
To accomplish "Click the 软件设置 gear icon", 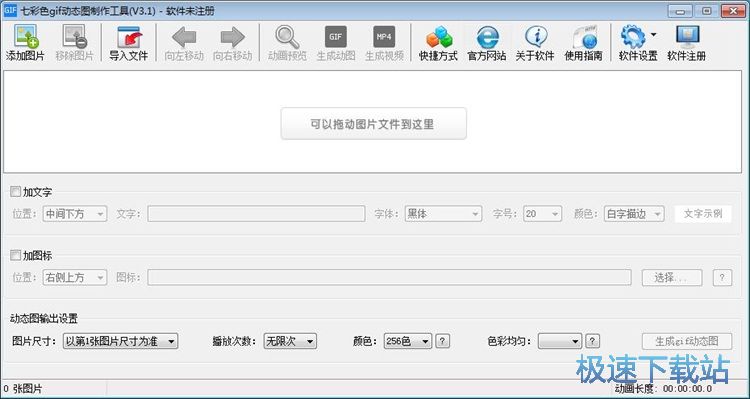I will pyautogui.click(x=633, y=37).
